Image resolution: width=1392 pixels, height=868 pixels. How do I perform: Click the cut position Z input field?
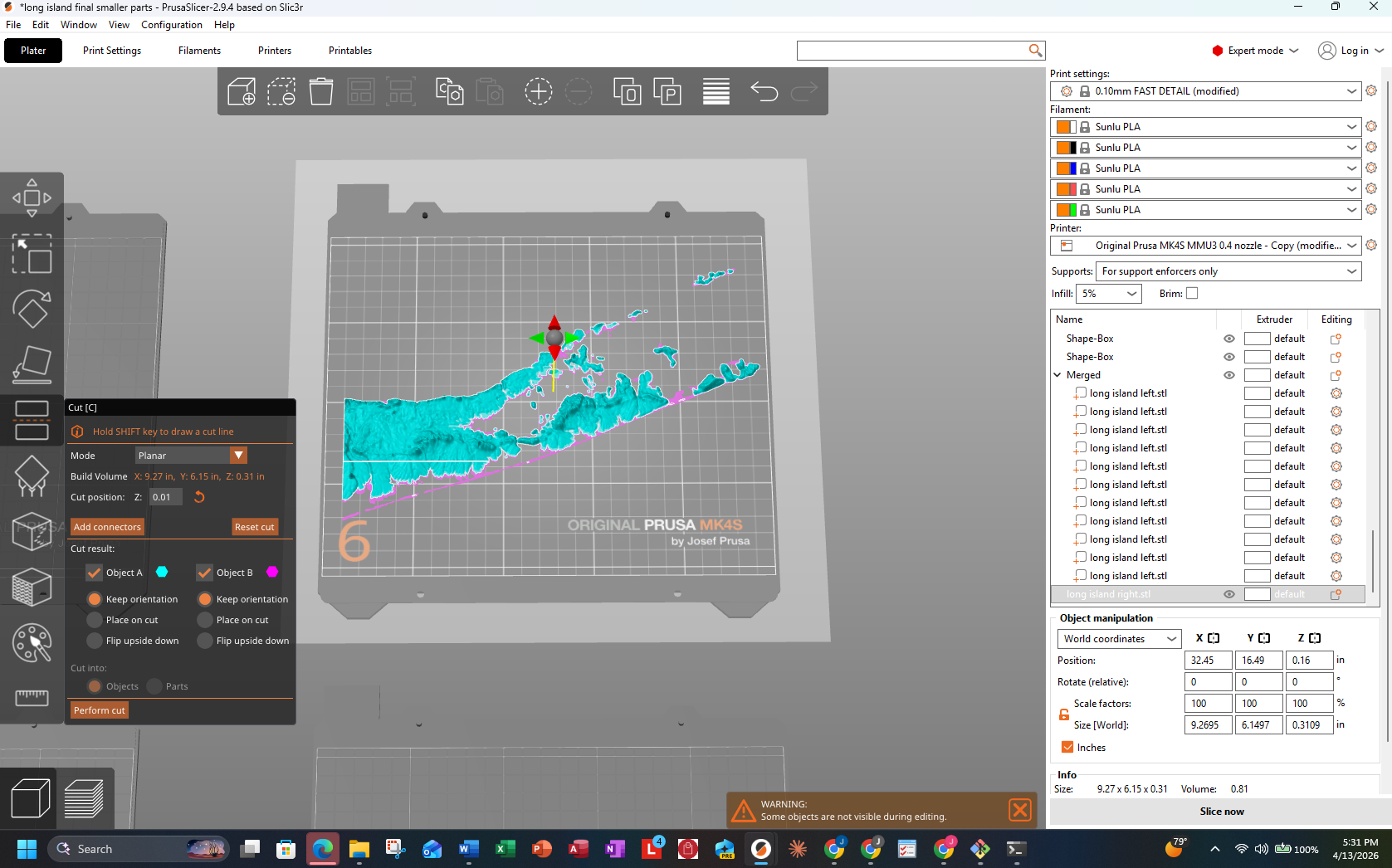click(166, 497)
